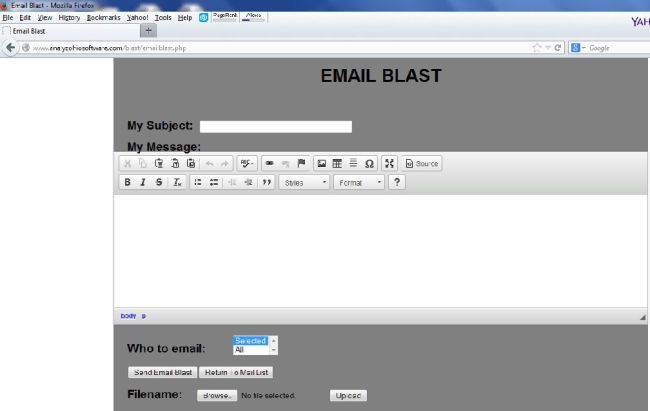Open the Styles dropdown
This screenshot has height=411, width=650.
click(304, 183)
